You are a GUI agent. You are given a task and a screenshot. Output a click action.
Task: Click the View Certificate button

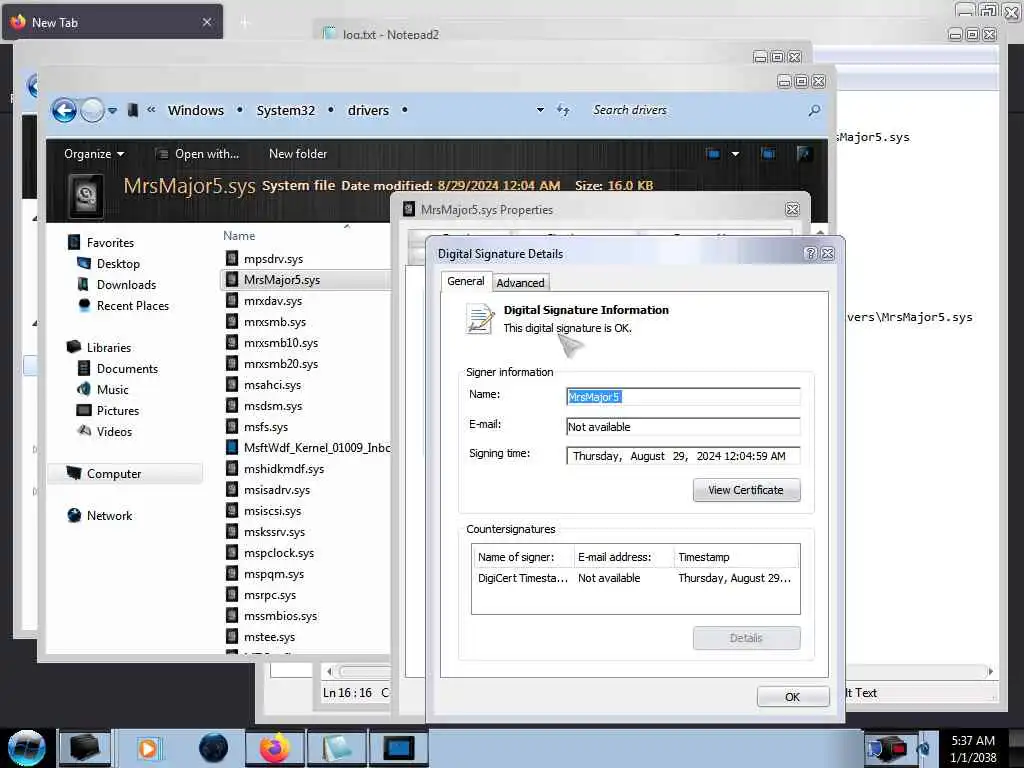746,490
